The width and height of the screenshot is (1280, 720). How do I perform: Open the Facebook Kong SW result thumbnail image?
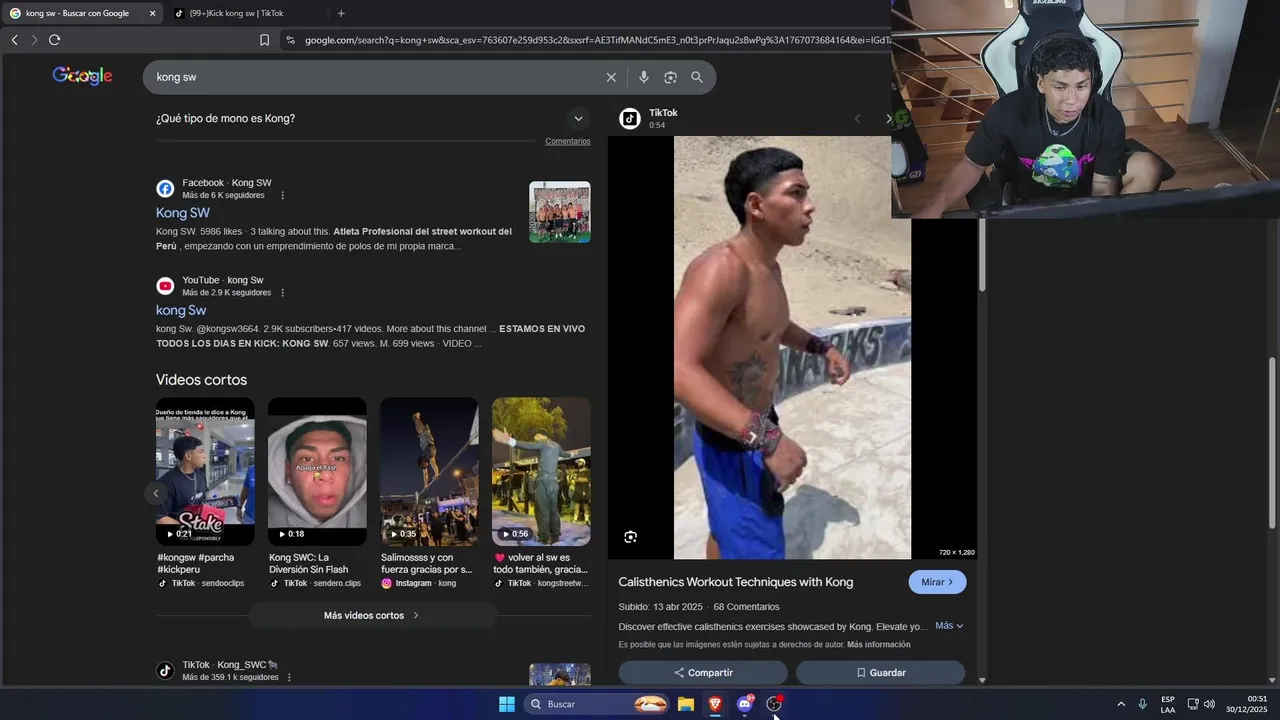click(560, 212)
